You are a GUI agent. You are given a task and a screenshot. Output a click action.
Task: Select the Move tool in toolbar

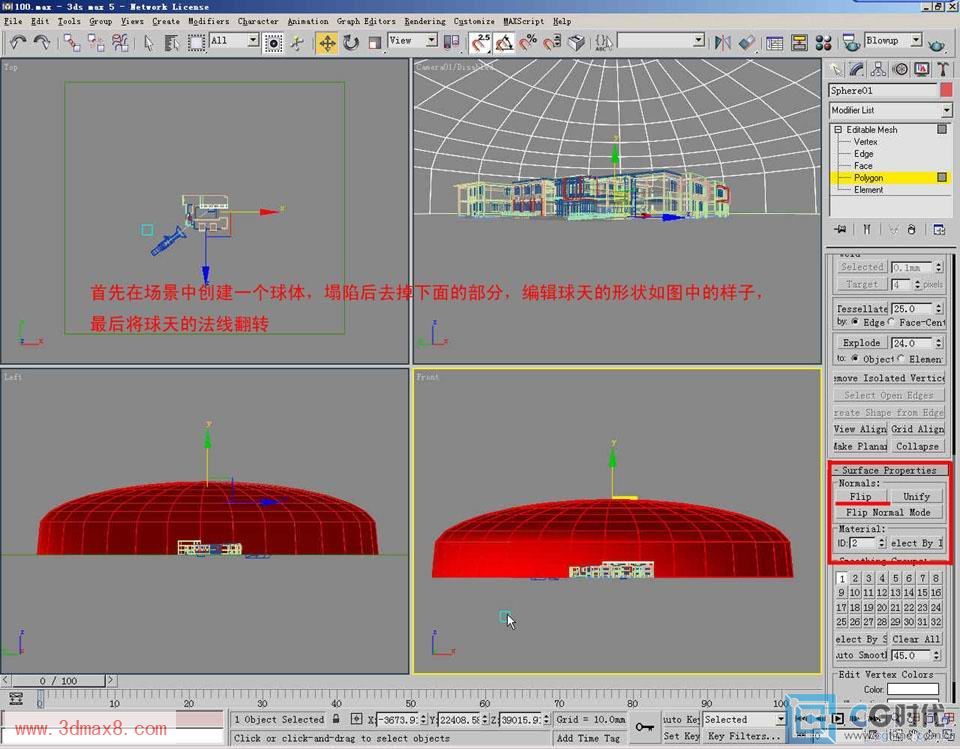coord(327,42)
